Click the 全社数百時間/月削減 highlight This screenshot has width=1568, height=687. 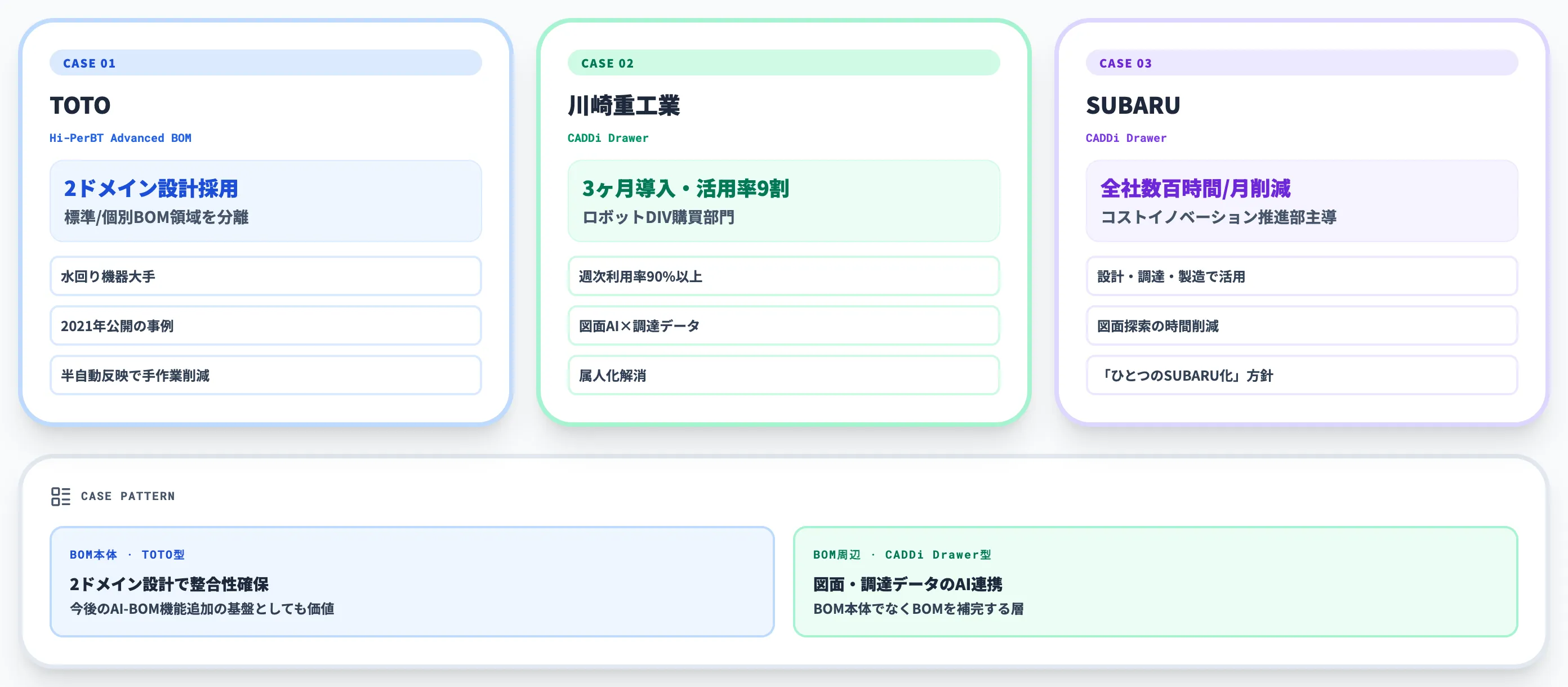coord(1196,189)
